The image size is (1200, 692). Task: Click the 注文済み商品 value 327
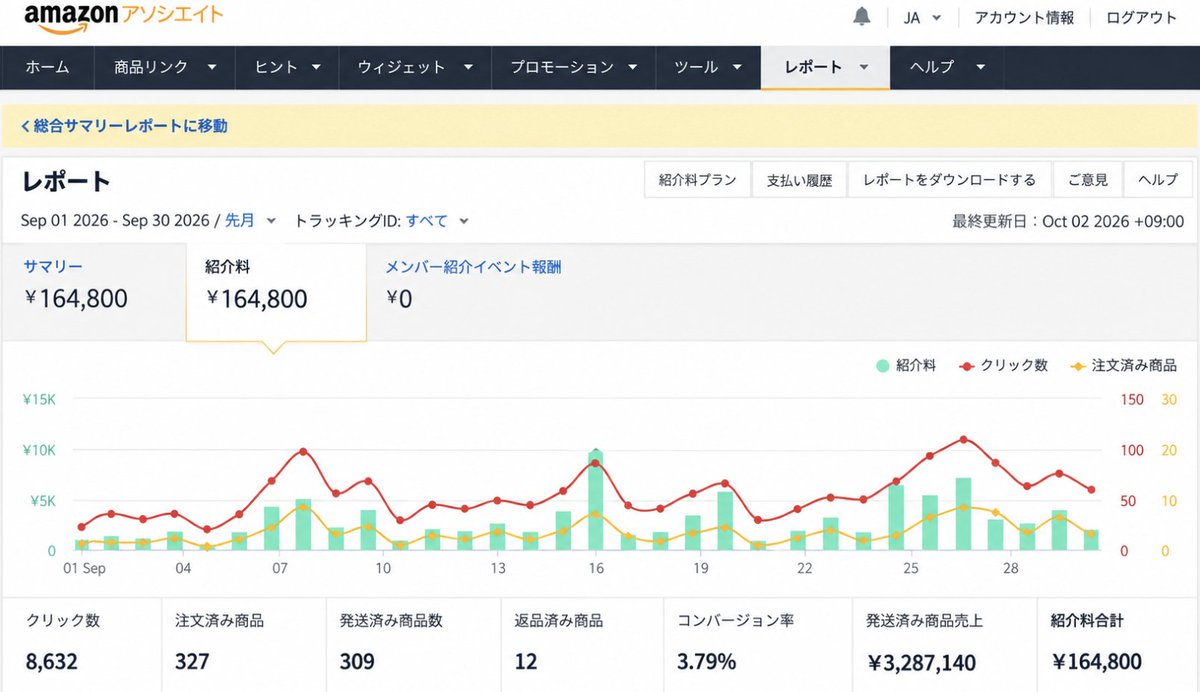coord(192,661)
